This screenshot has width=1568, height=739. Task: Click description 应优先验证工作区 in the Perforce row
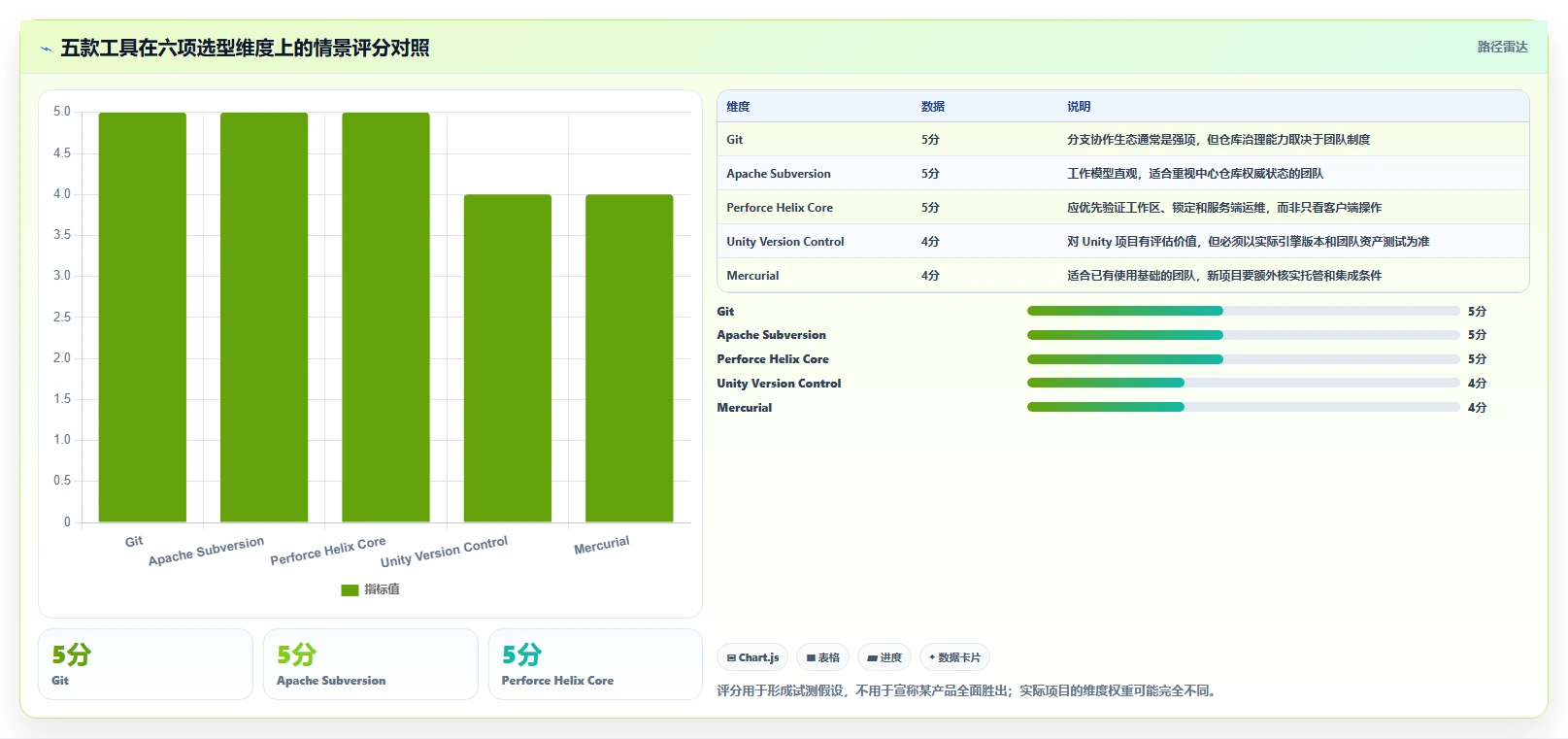[1224, 208]
